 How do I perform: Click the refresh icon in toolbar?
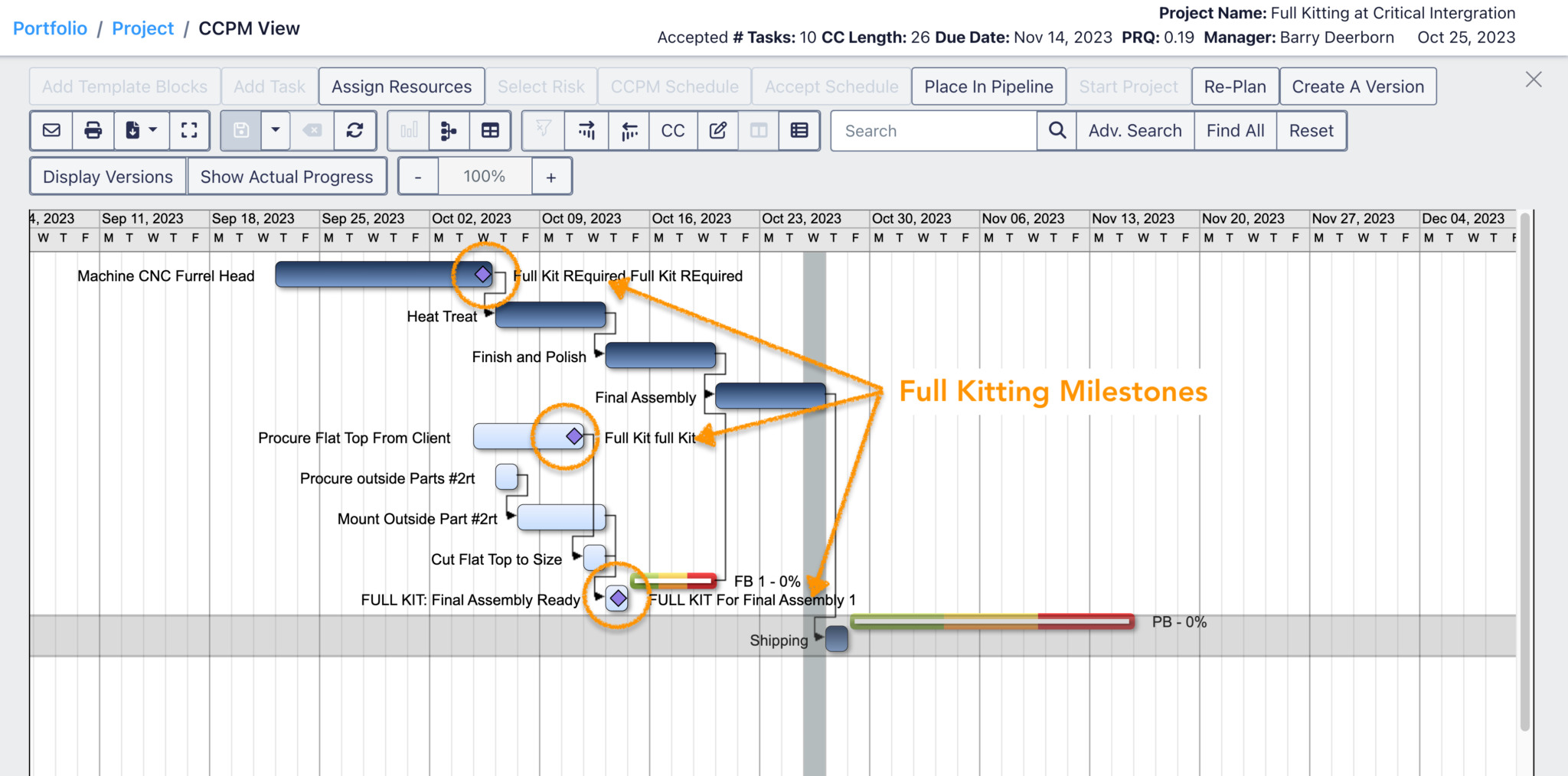tap(354, 131)
